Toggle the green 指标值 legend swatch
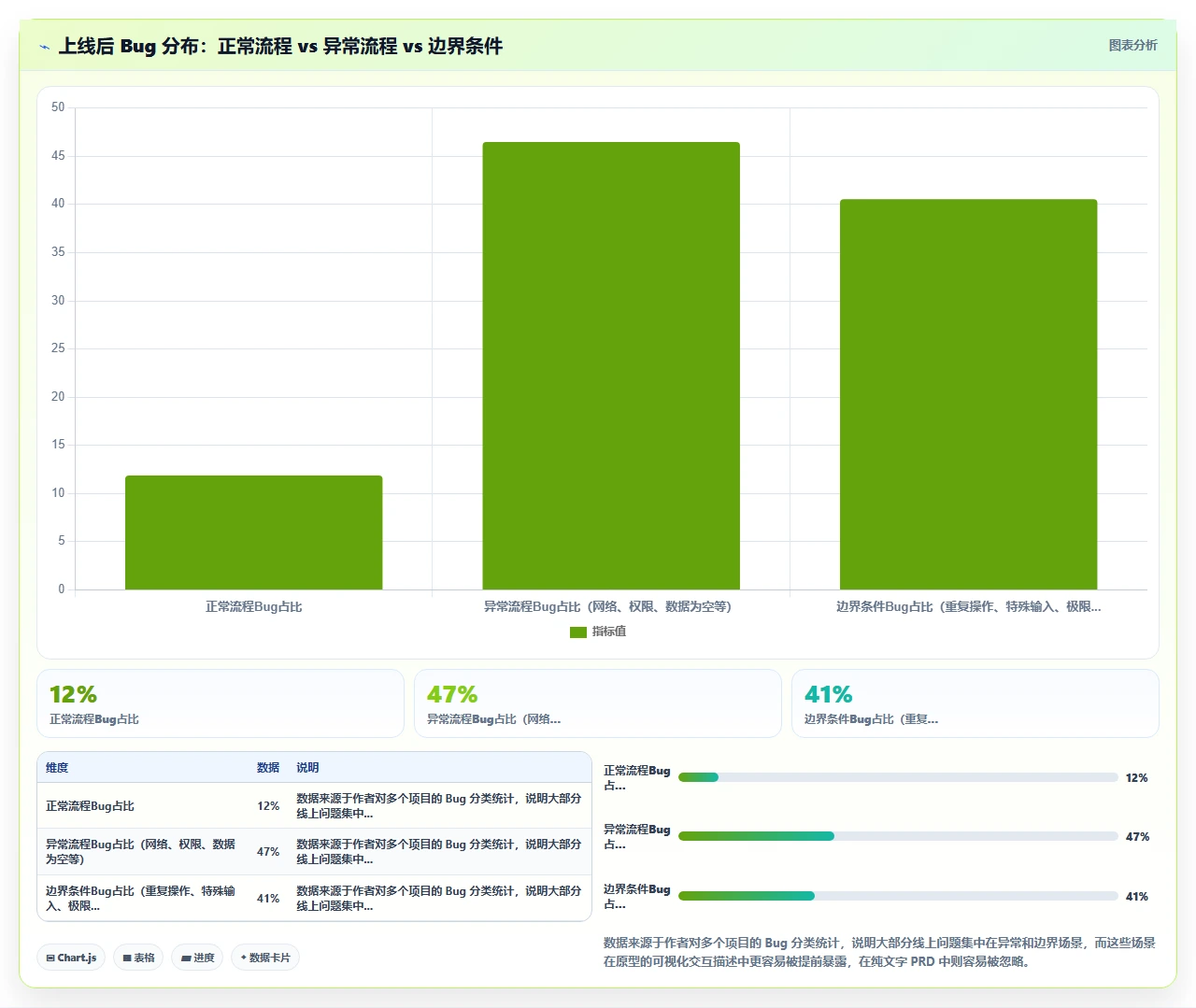Screen dimensions: 1196x1008 click(577, 632)
